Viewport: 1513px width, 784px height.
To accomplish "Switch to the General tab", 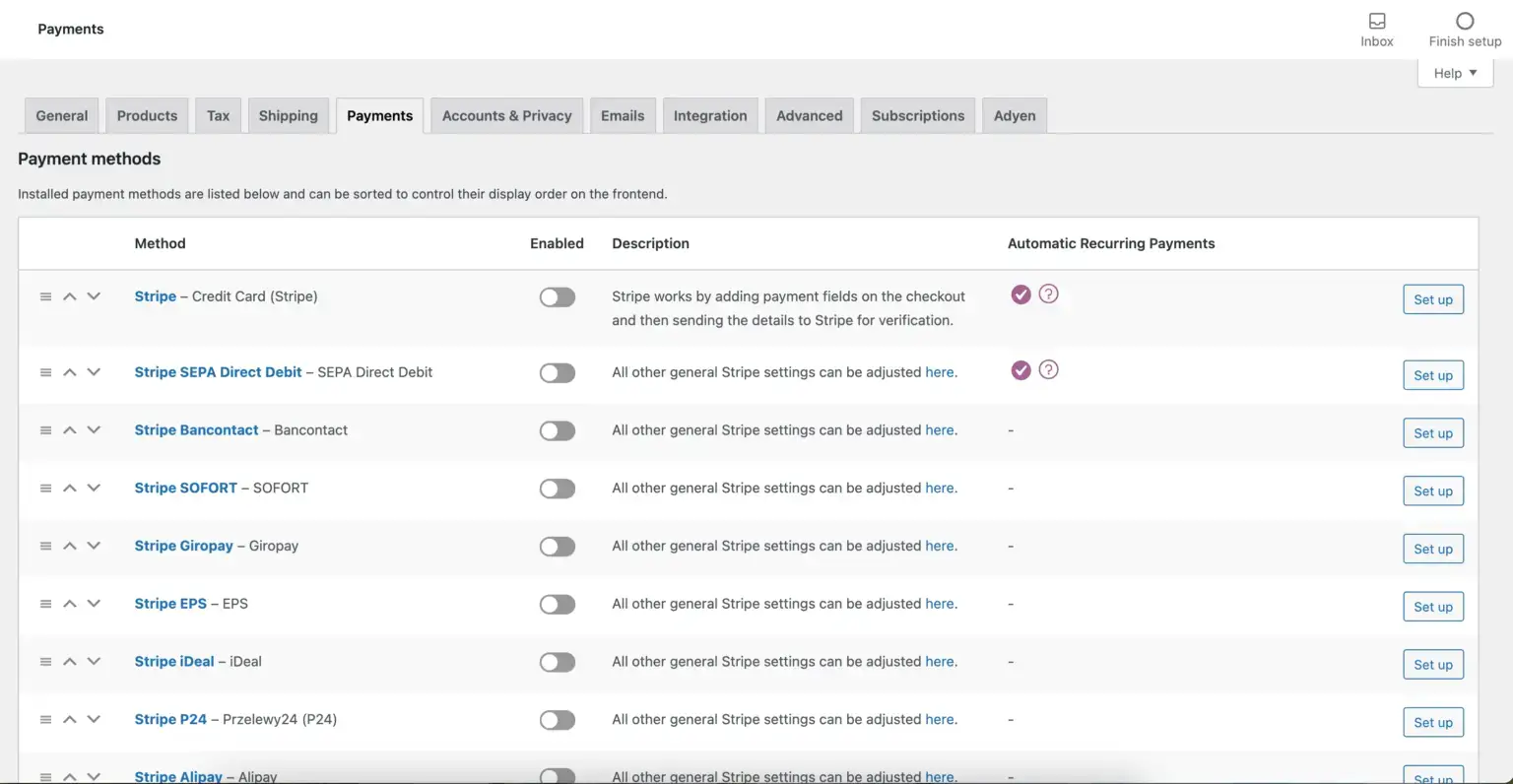I will (62, 115).
